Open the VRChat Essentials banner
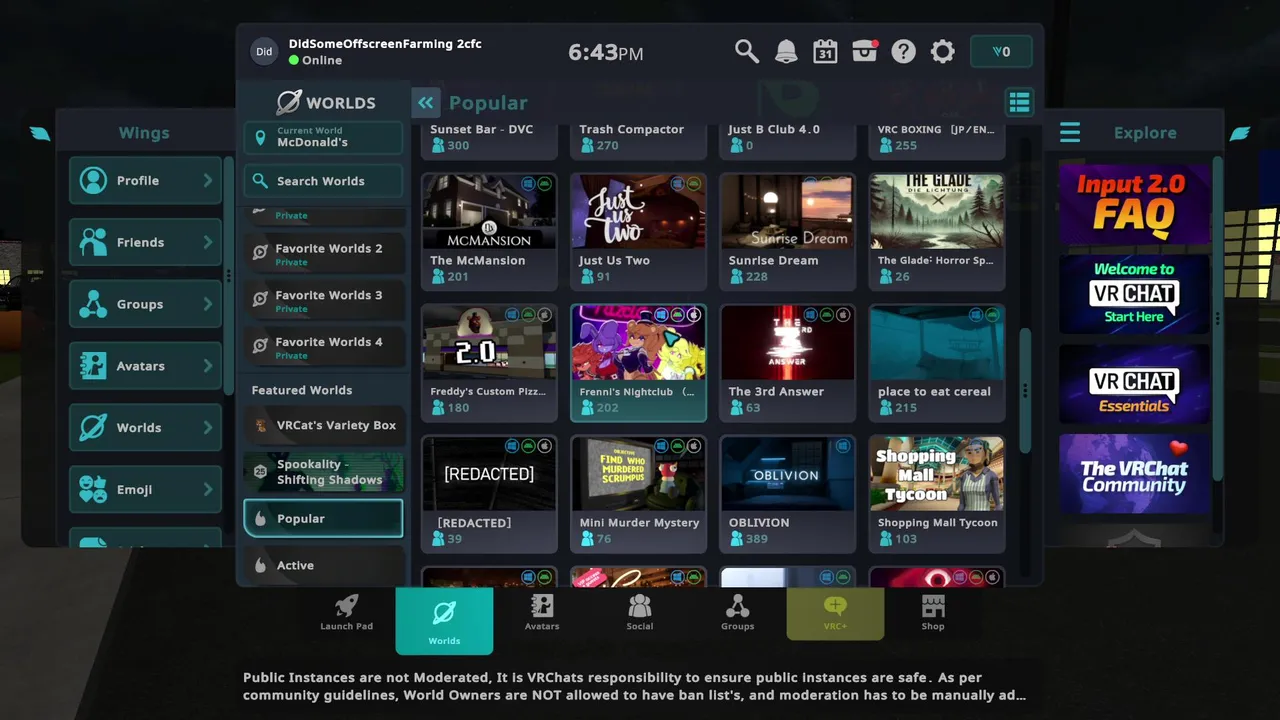Screen dimensions: 1280x720 tap(1134, 384)
